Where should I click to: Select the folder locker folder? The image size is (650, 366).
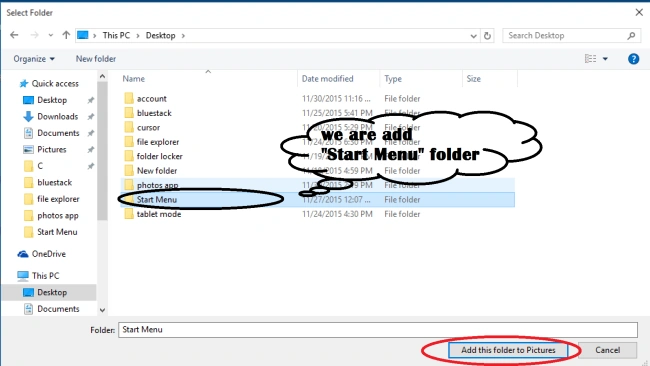click(x=160, y=156)
